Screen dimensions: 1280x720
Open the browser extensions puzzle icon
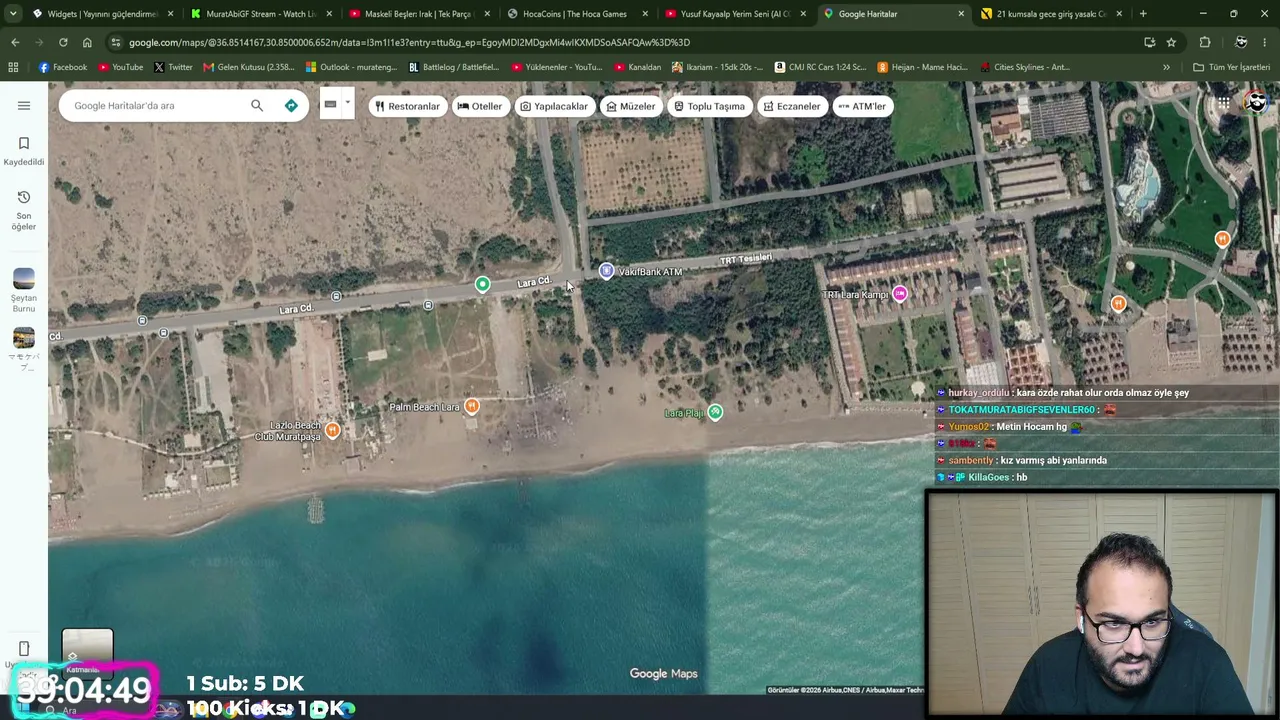(x=1205, y=42)
